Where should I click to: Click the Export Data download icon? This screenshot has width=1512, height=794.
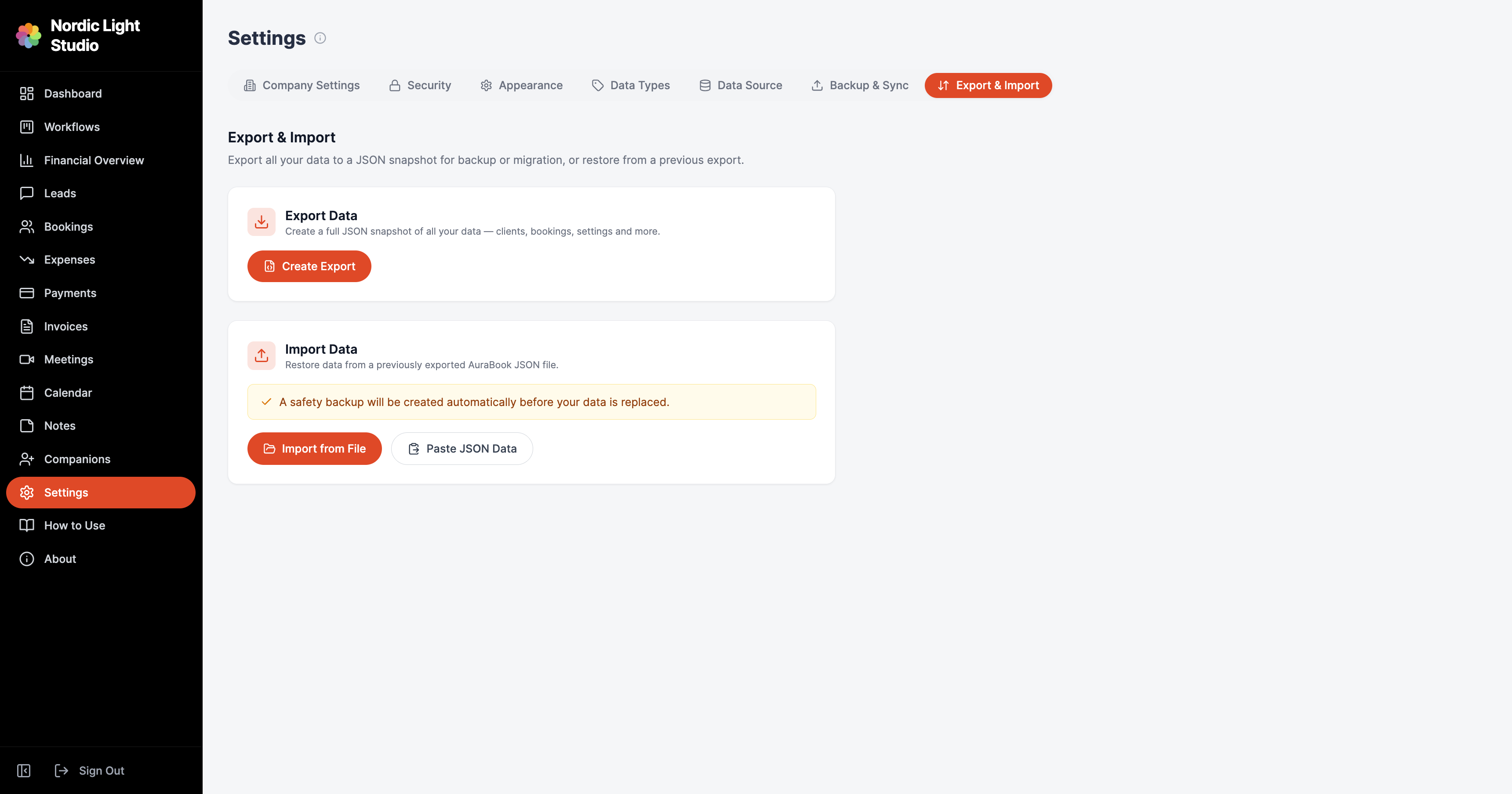pos(261,222)
